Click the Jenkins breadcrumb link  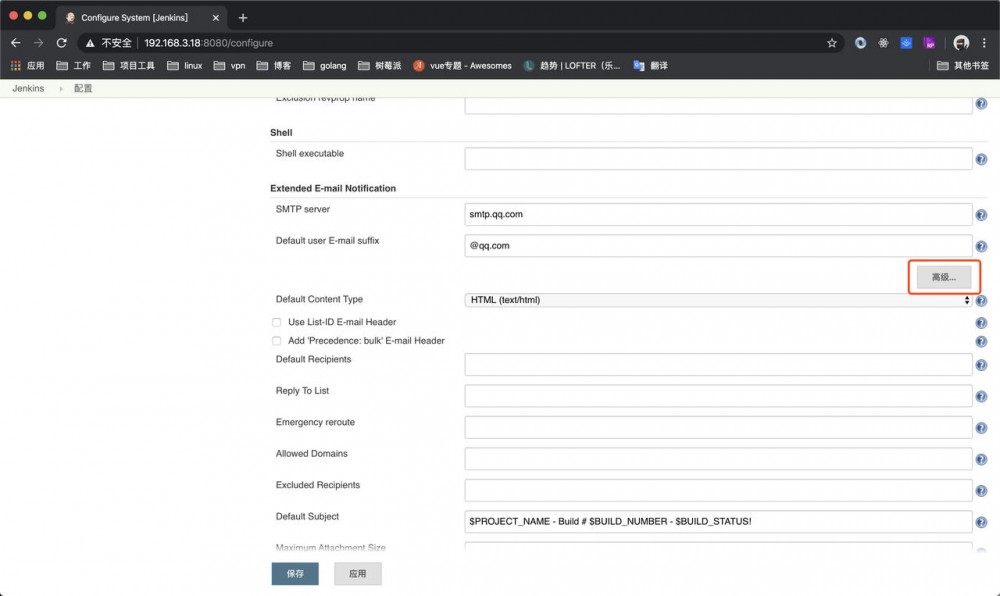click(27, 88)
